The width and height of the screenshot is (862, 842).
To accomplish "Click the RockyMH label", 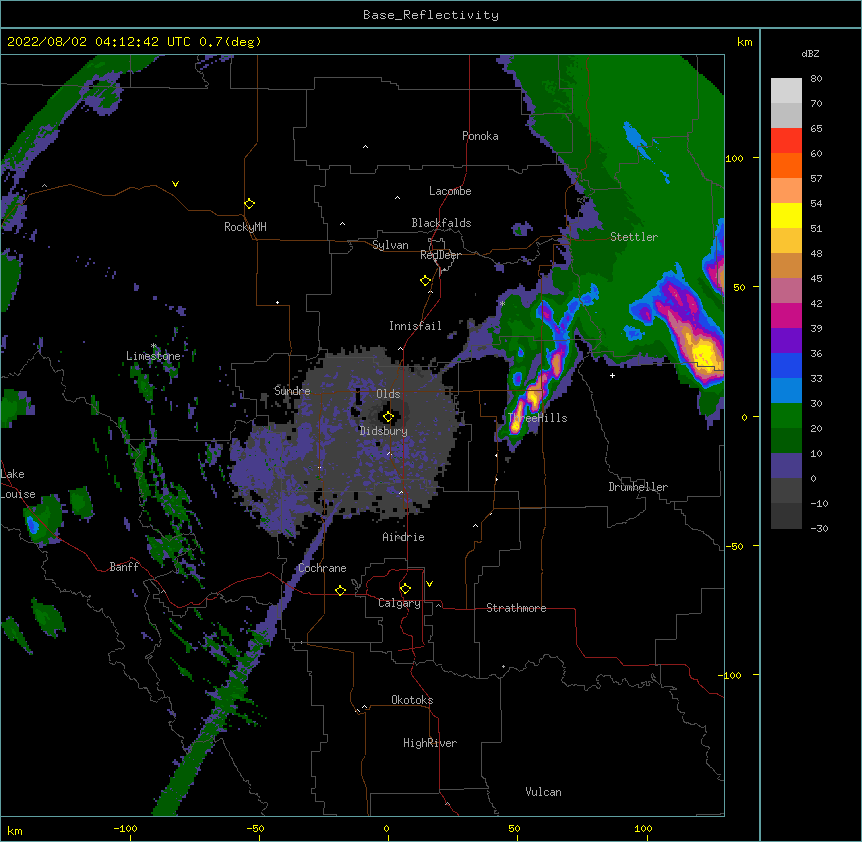I will pos(245,227).
